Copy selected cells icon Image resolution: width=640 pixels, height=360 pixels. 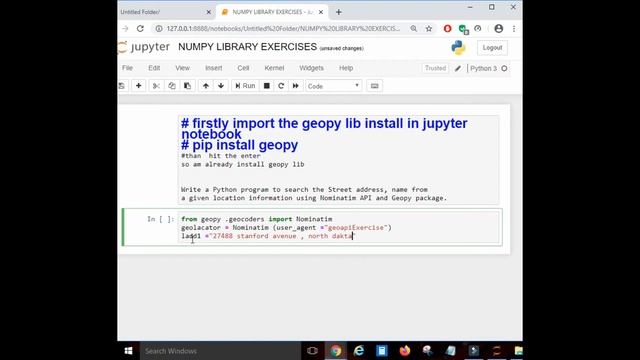(x=172, y=86)
